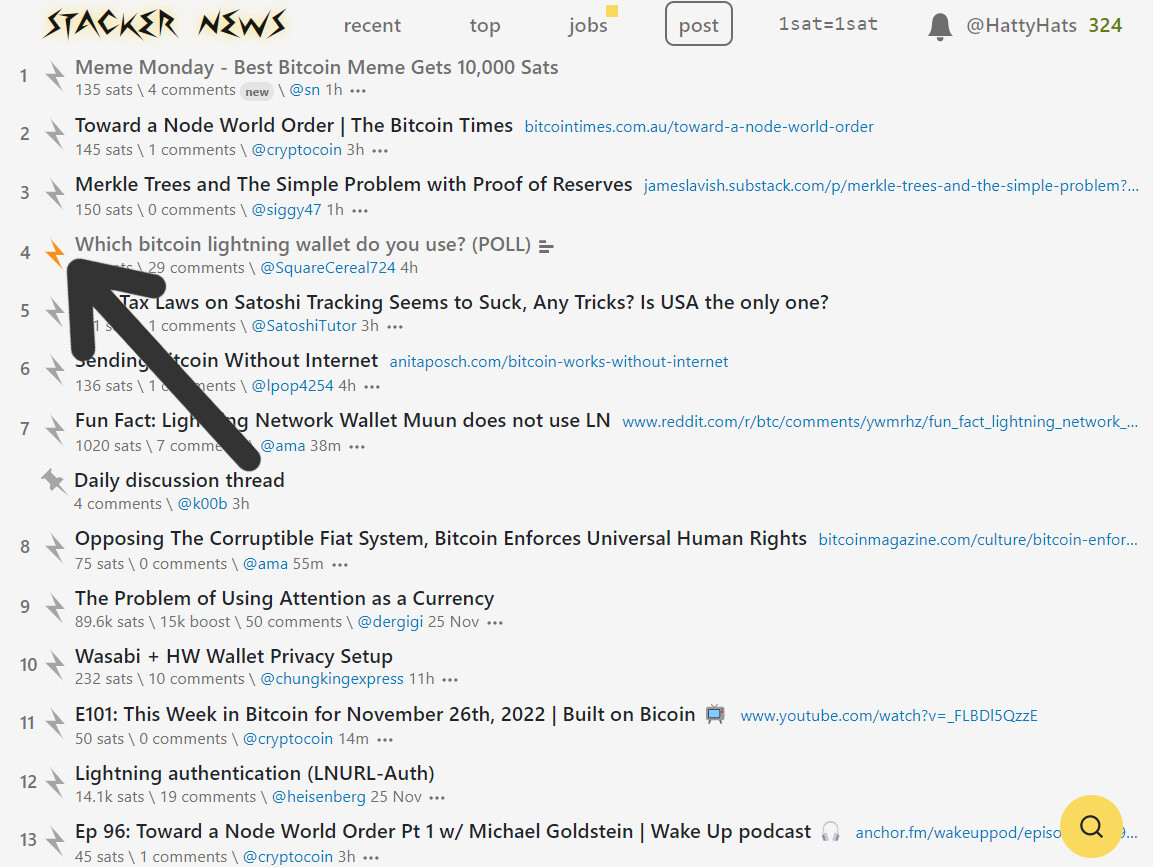The height and width of the screenshot is (867, 1153).
Task: Open the ellipsis menu for @ama 55m post
Action: [x=340, y=565]
